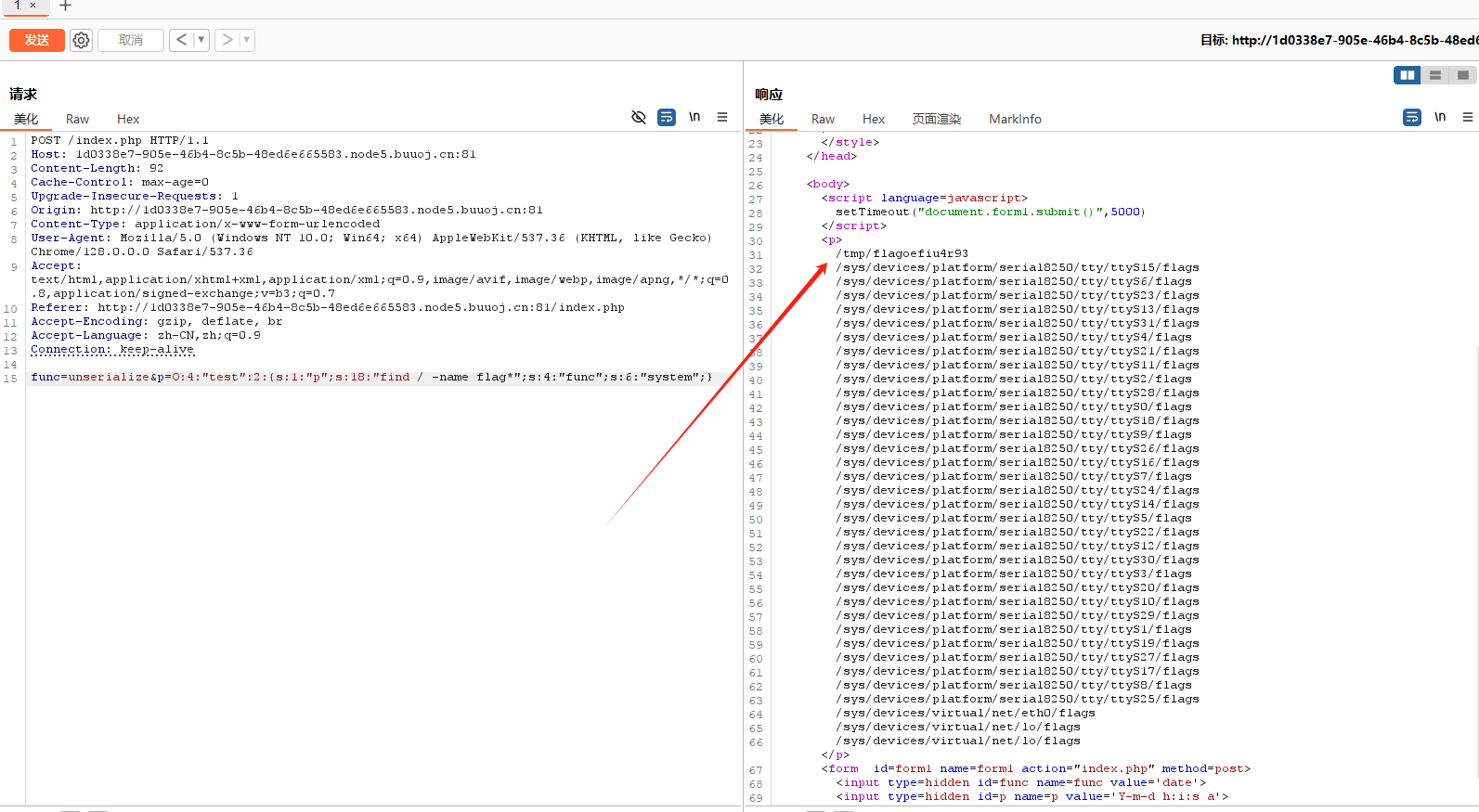Toggle show newline \n in request panel

coord(694,117)
